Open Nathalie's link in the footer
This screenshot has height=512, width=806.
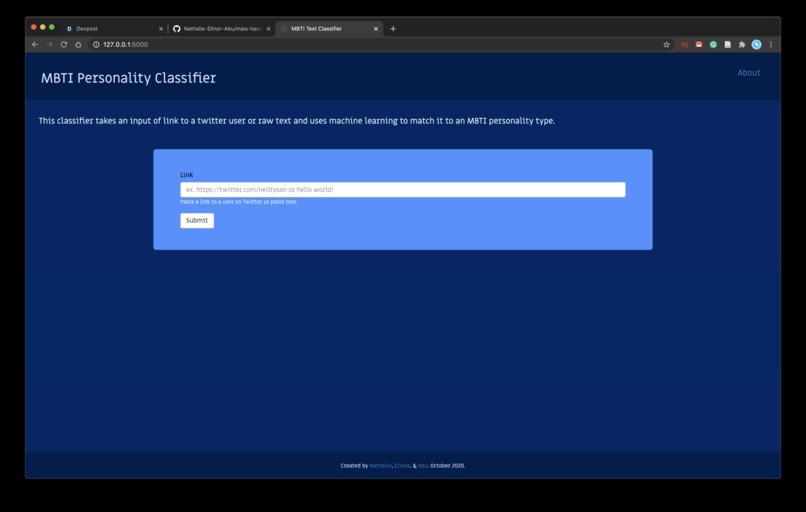coord(380,466)
